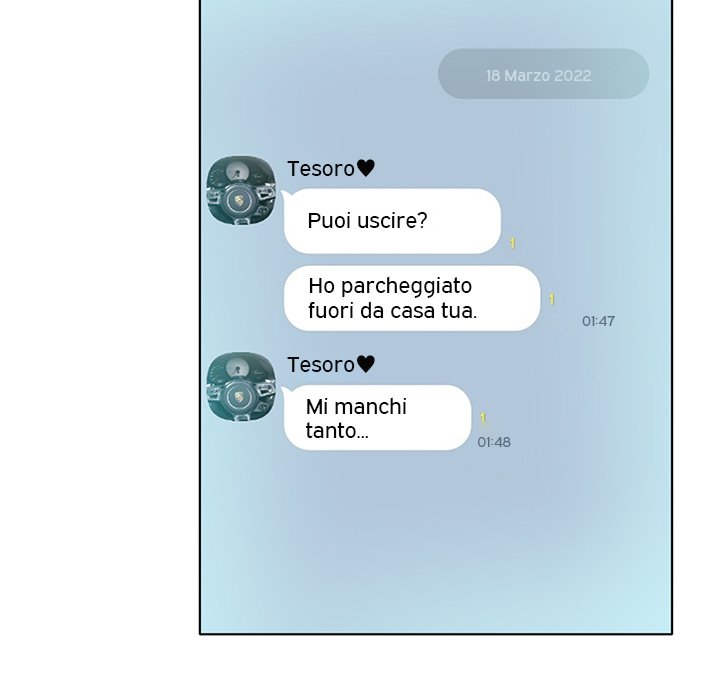
Task: Tap the 18 Marzo 2022 date pill
Action: [x=544, y=74]
